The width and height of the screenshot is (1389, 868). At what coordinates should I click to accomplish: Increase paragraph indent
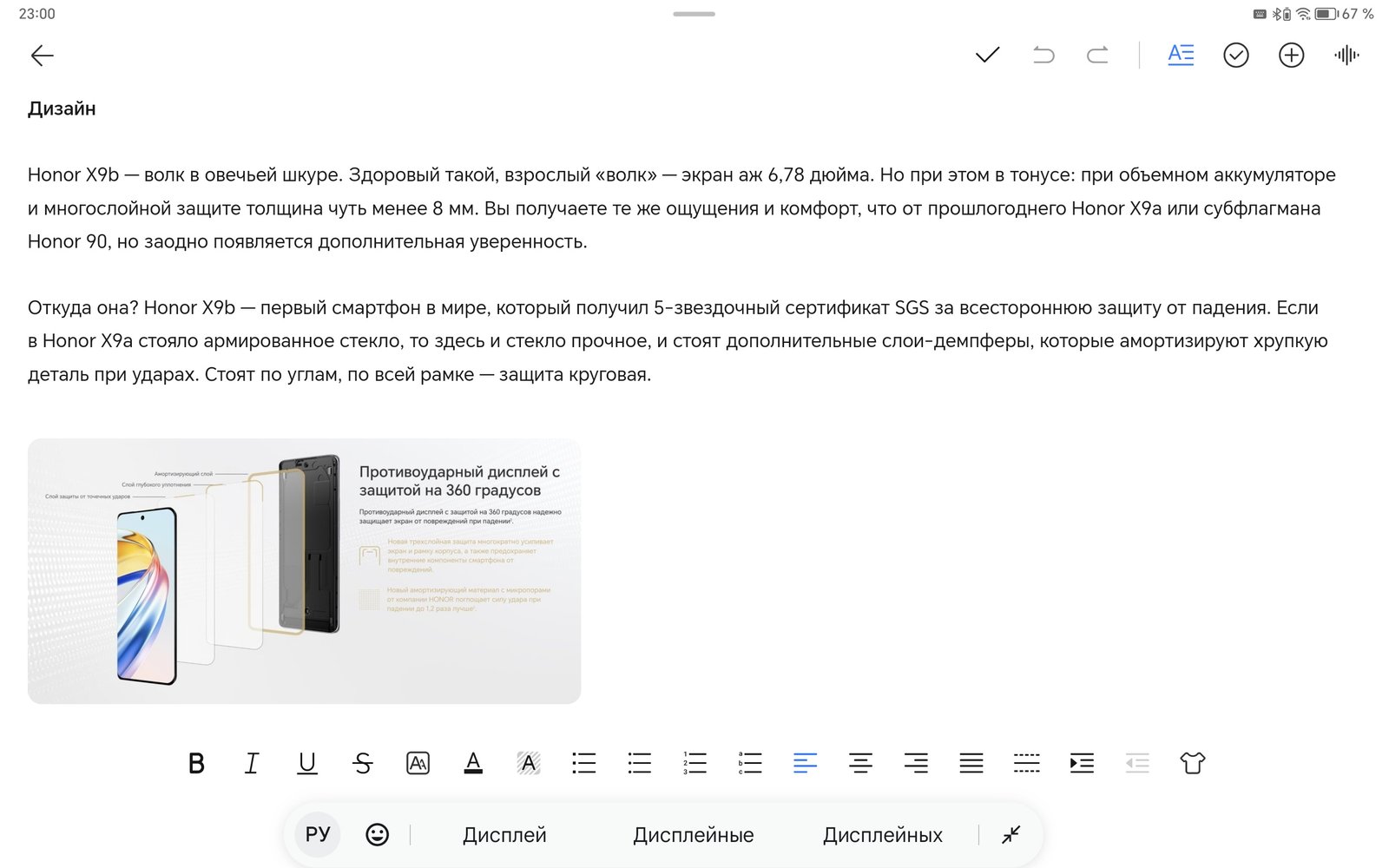1082,763
